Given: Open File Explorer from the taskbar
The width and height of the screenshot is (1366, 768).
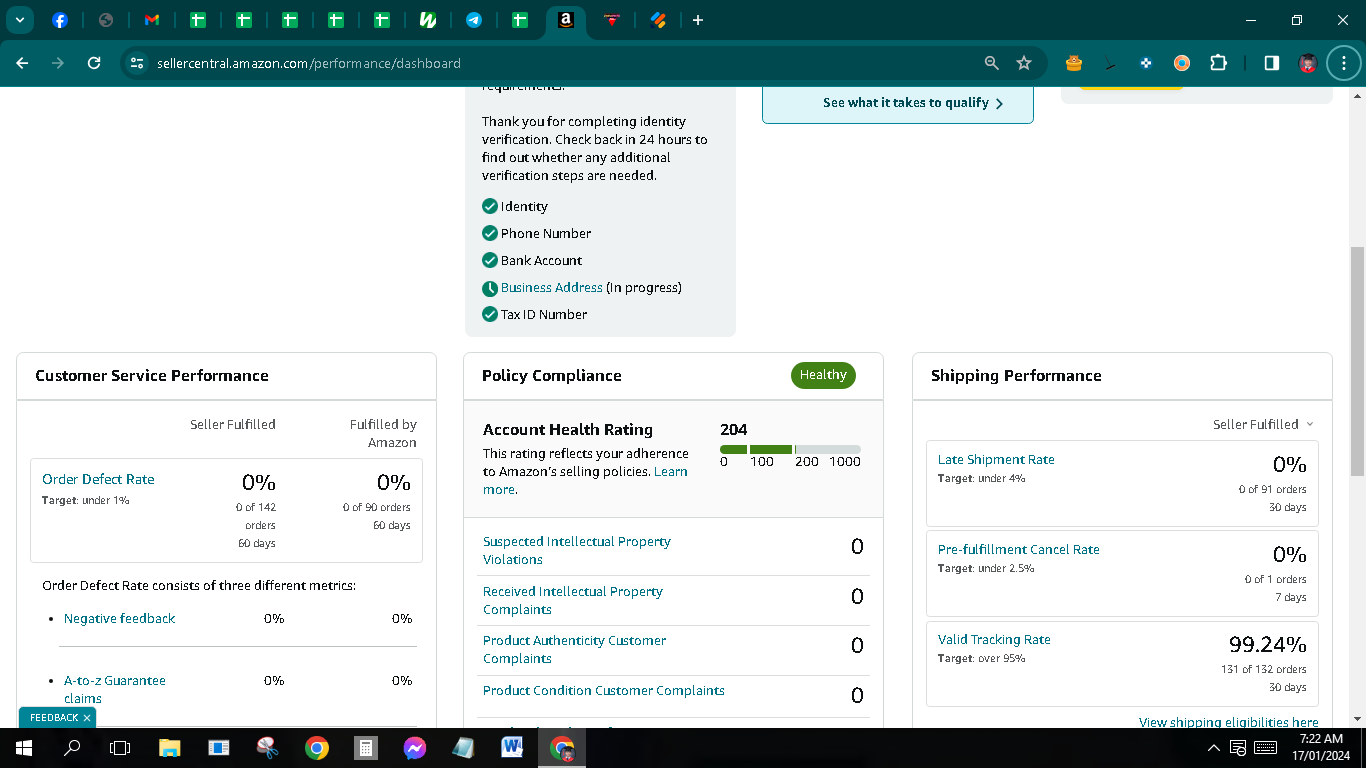Looking at the screenshot, I should click(x=169, y=747).
